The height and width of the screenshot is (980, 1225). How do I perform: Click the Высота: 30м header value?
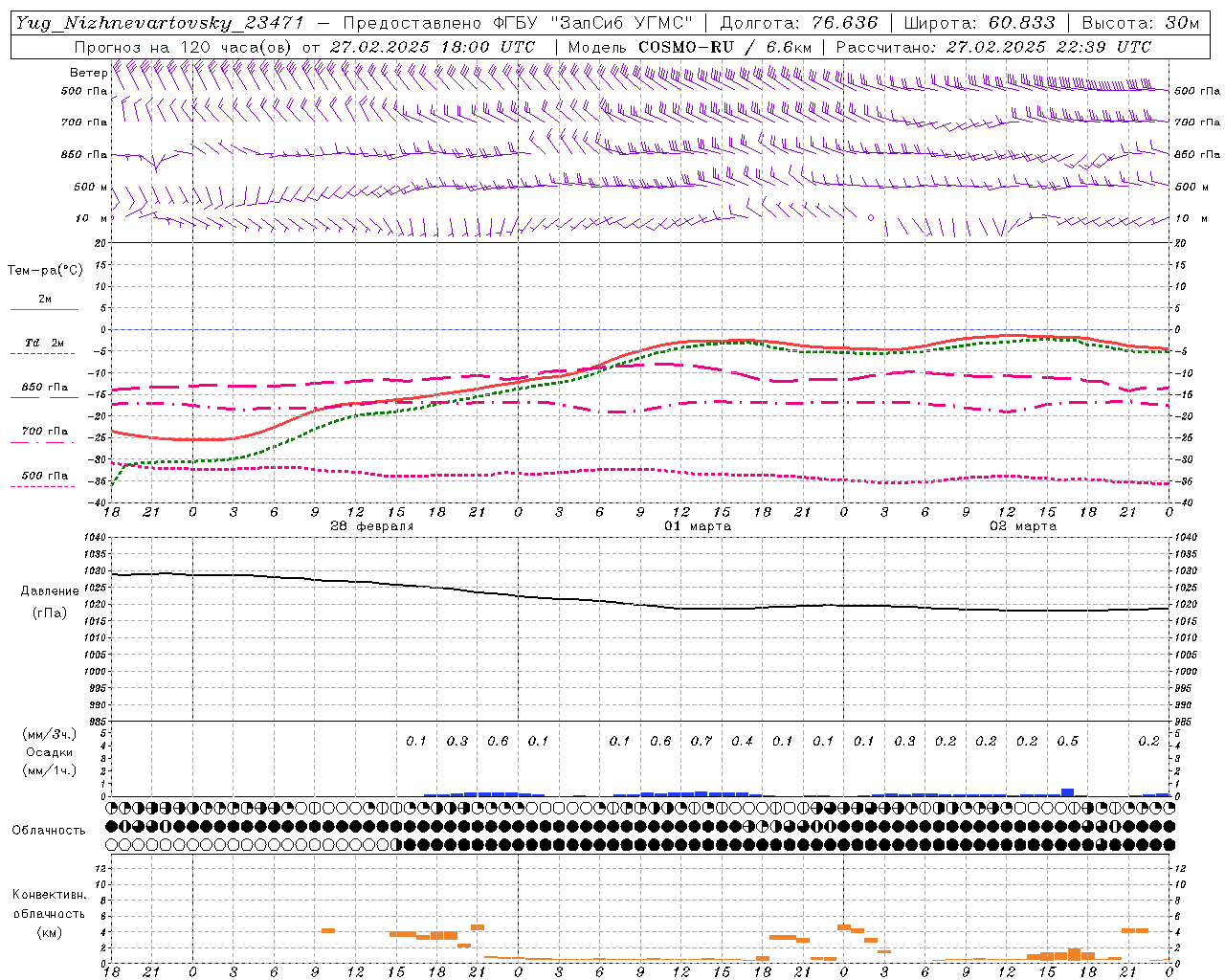pyautogui.click(x=1140, y=23)
